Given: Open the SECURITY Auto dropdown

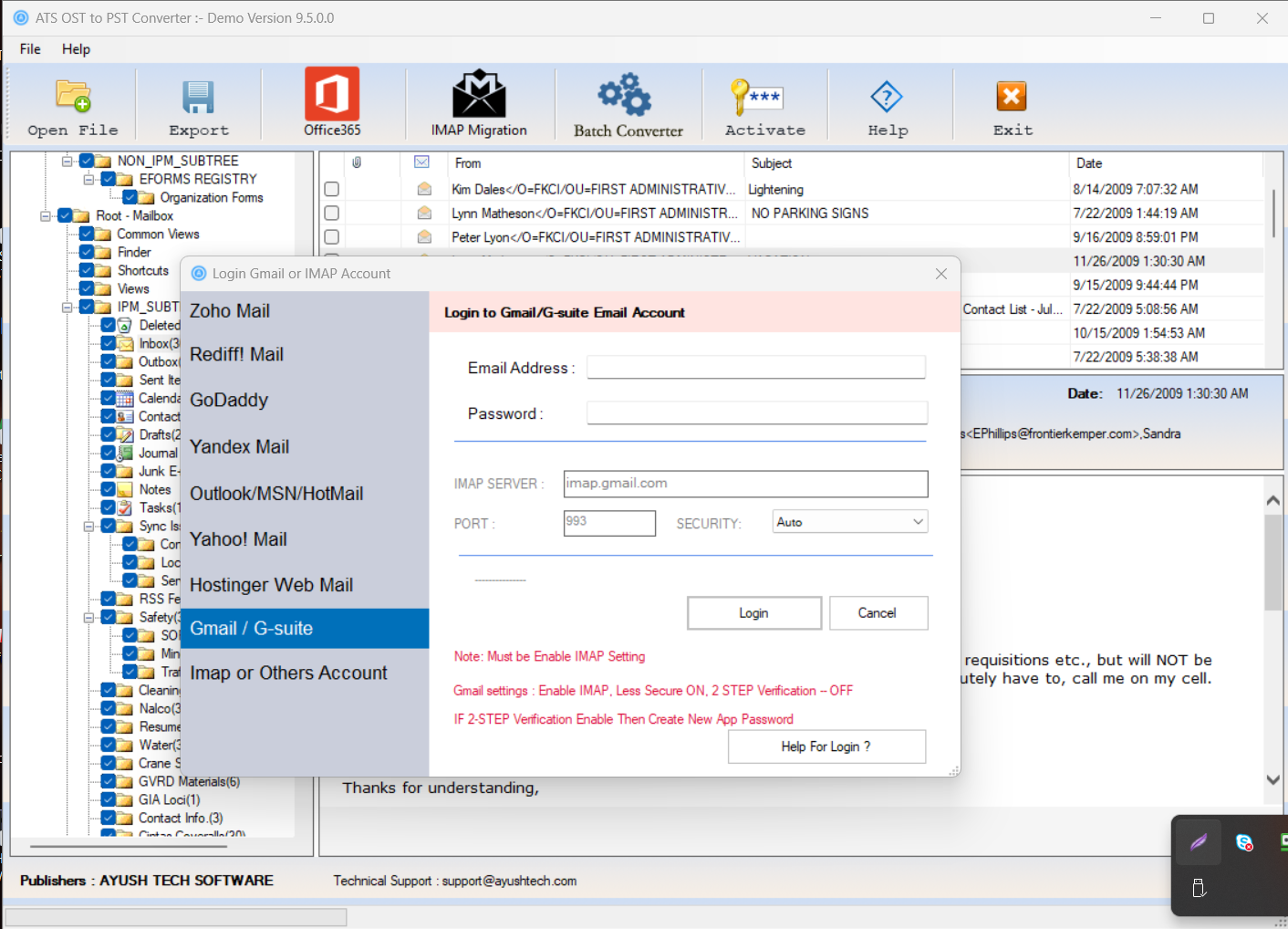Looking at the screenshot, I should pyautogui.click(x=849, y=521).
